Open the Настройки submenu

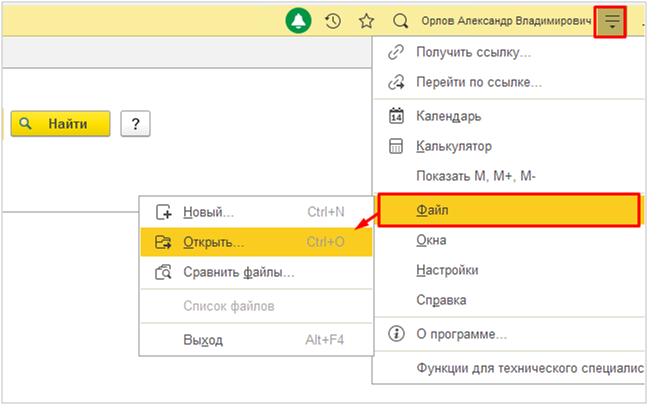[x=447, y=270]
